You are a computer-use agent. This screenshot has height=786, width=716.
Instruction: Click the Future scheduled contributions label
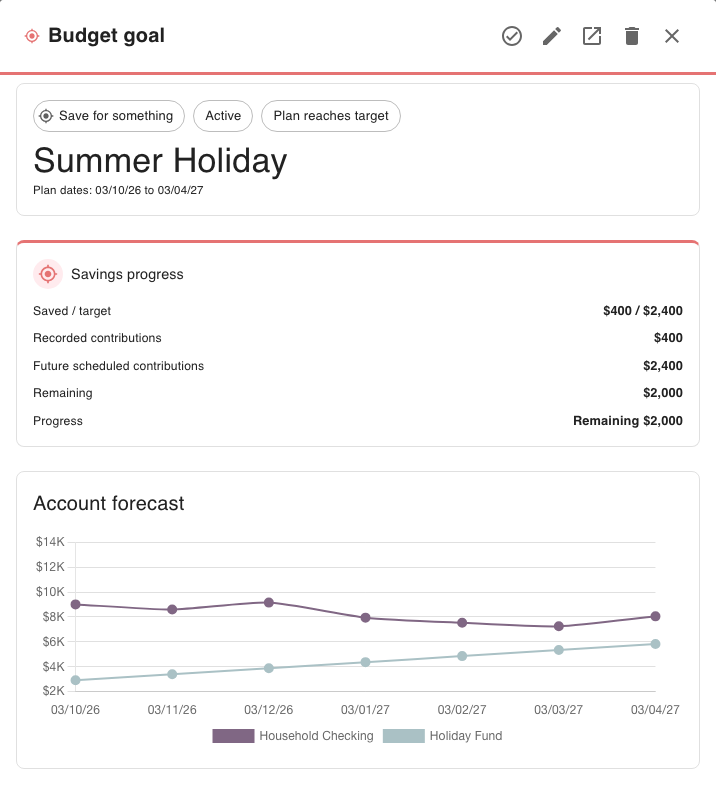click(118, 366)
